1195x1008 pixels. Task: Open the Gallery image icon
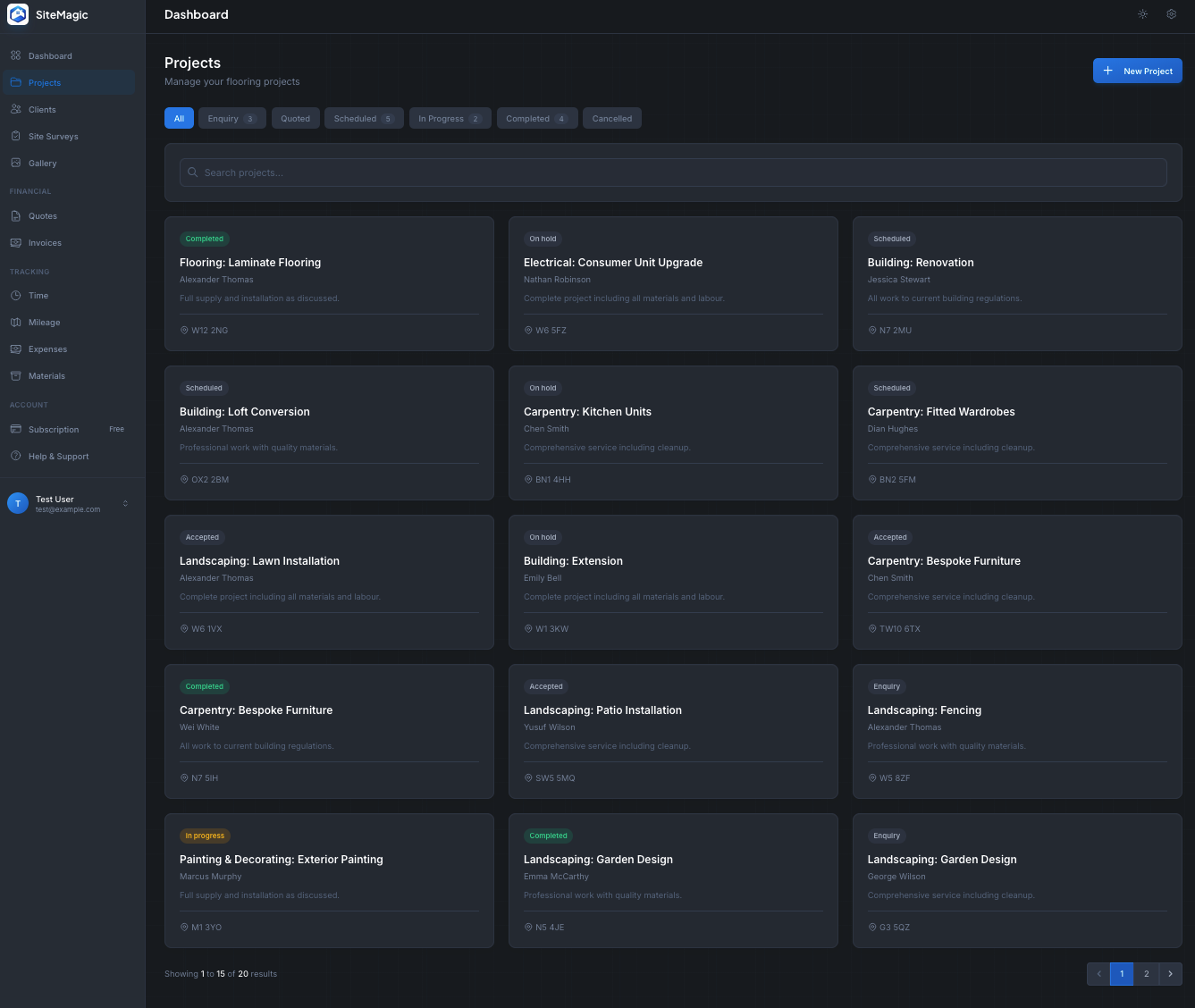15,163
